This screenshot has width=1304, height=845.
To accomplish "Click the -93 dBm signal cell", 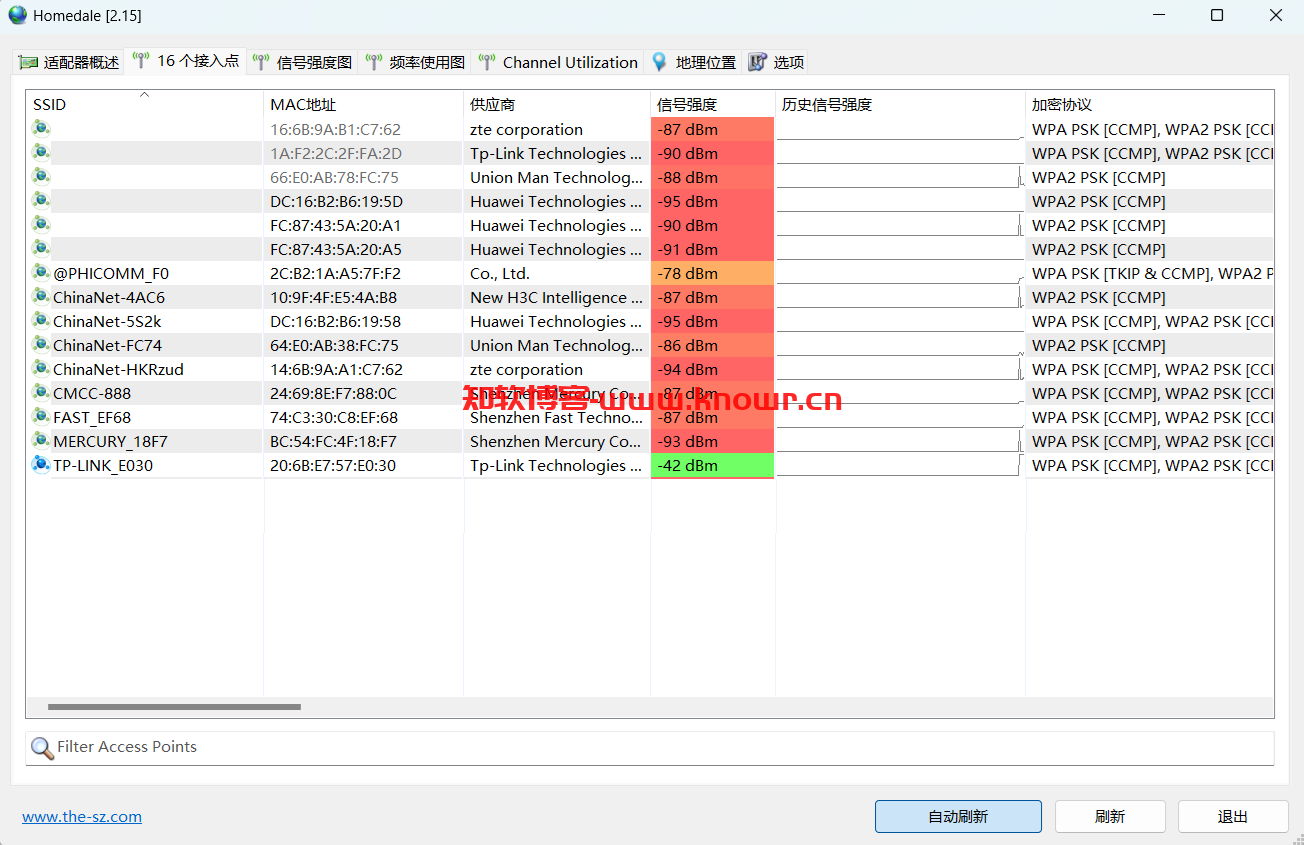I will tap(713, 441).
